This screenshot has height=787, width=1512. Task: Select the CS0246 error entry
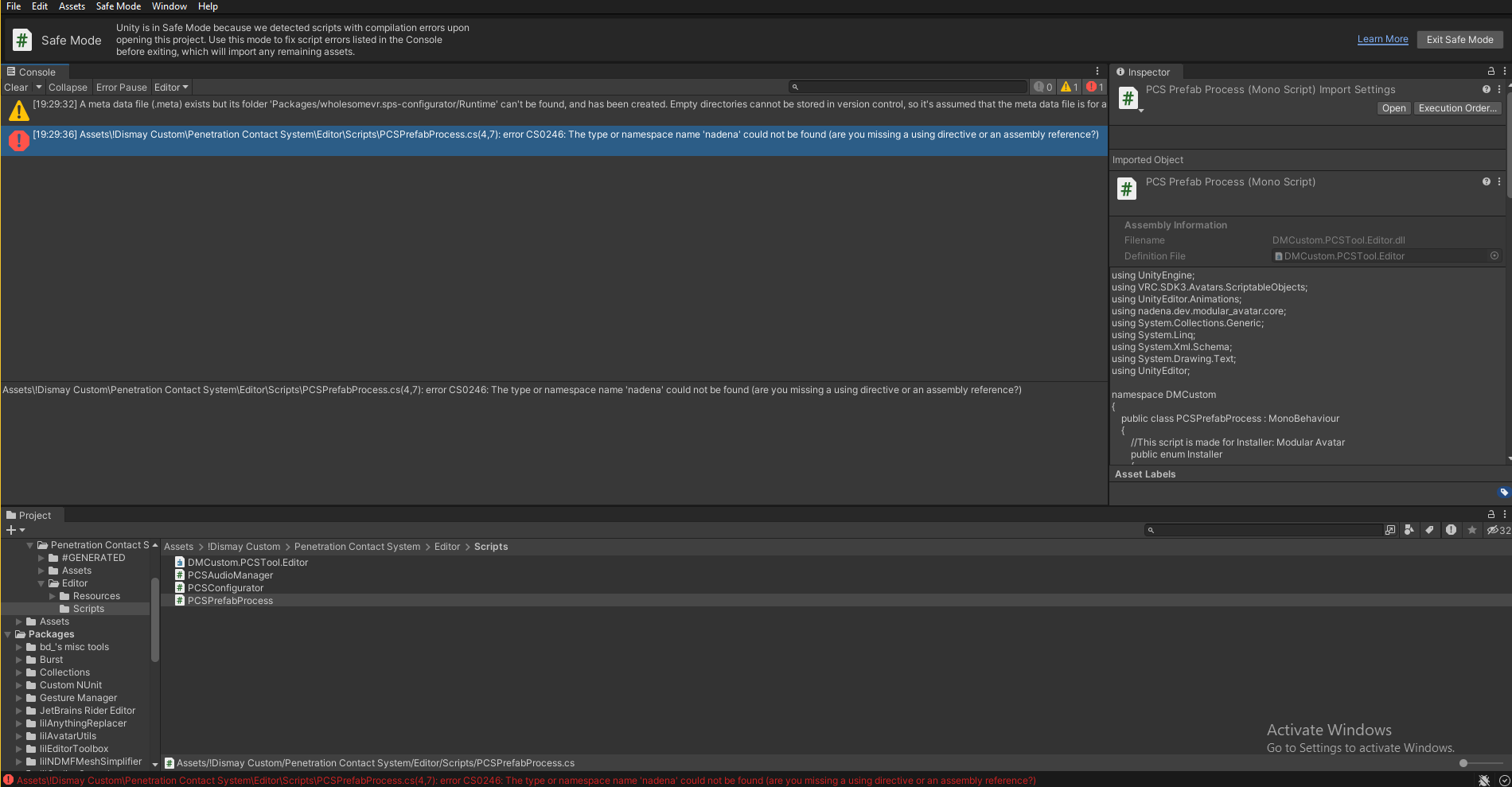(554, 141)
